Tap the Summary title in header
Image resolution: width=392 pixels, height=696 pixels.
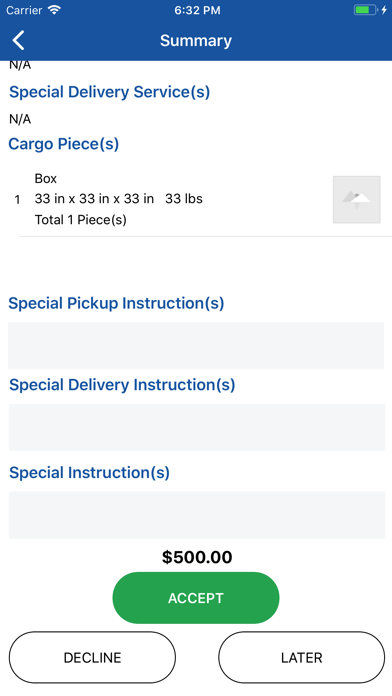pos(196,40)
